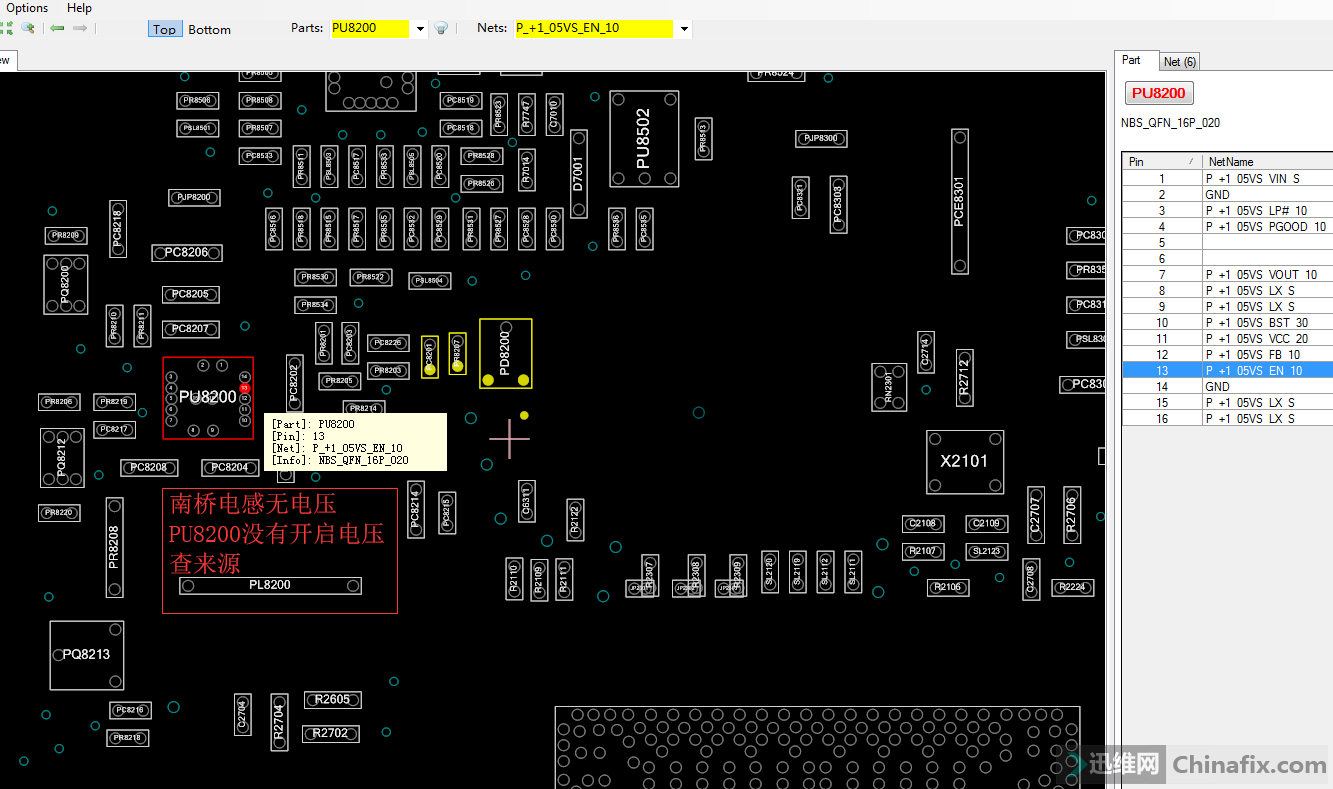Go forward with the gray right arrow
The width and height of the screenshot is (1333, 789).
80,28
